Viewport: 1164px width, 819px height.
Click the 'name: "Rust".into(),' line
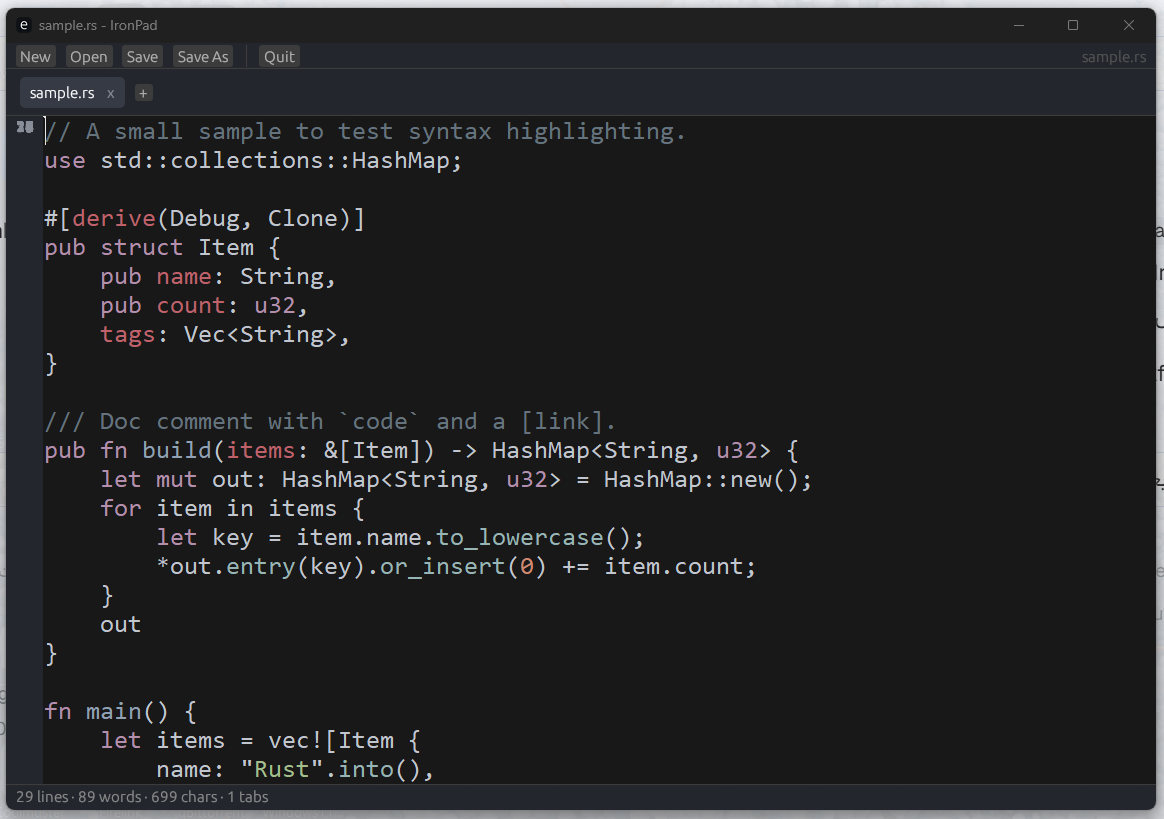295,769
